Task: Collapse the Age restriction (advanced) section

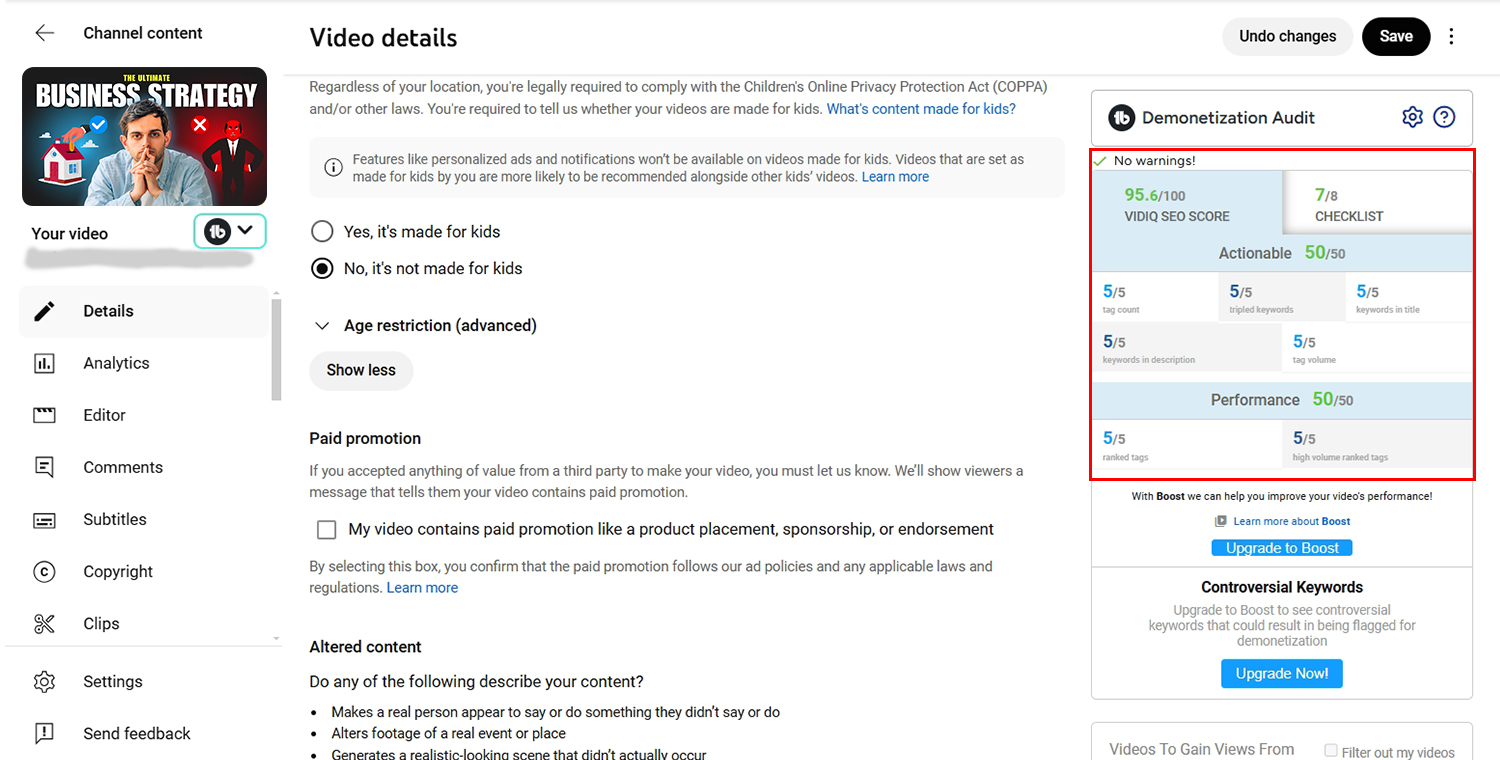Action: (323, 325)
